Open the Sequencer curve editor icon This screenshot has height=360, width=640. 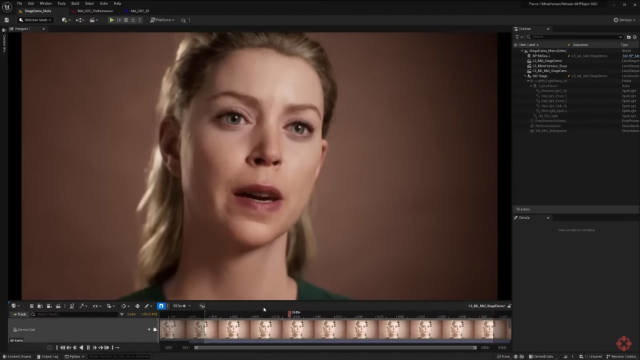[202, 306]
